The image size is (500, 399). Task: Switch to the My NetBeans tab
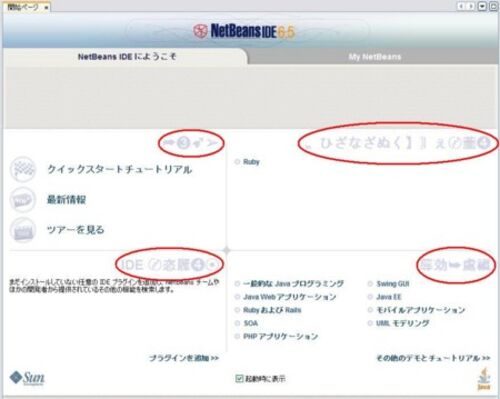375,57
